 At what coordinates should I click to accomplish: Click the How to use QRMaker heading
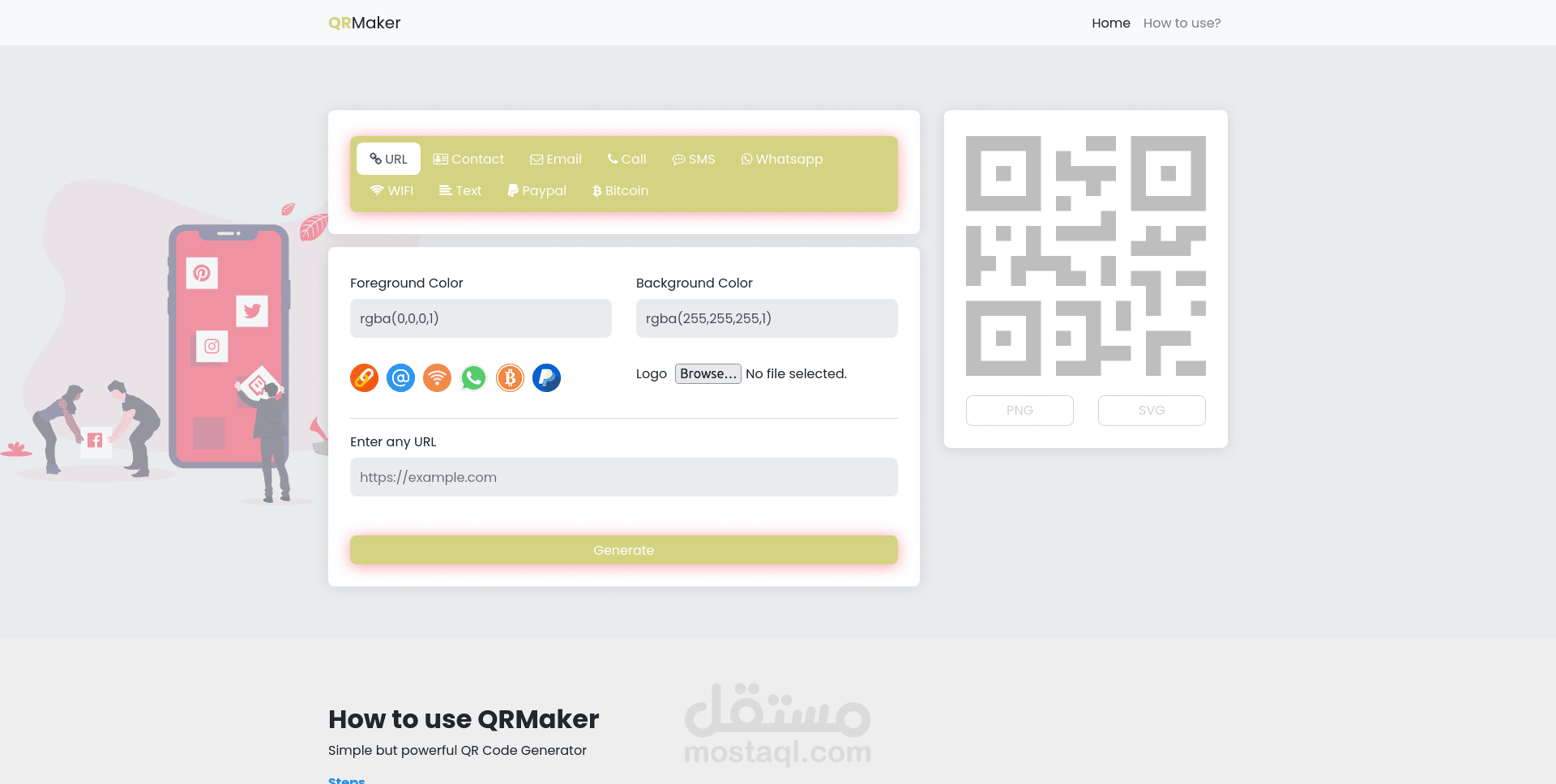[464, 719]
